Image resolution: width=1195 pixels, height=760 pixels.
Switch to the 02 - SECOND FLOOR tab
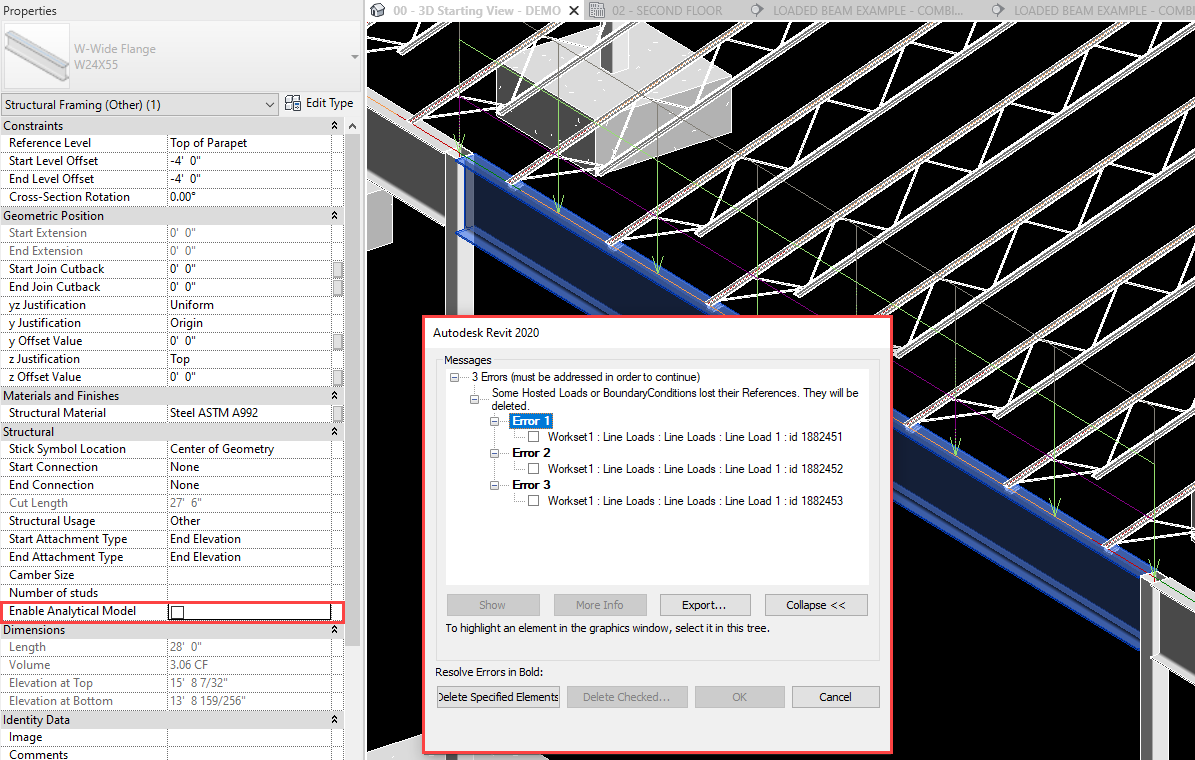(668, 11)
